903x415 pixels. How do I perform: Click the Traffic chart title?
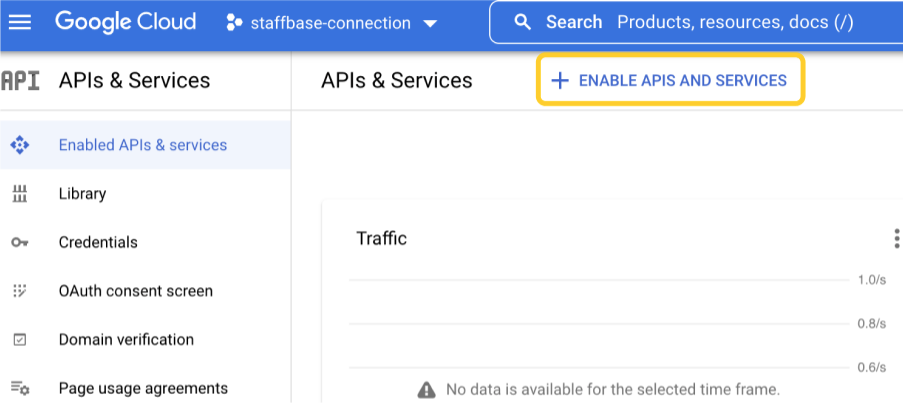(x=382, y=238)
